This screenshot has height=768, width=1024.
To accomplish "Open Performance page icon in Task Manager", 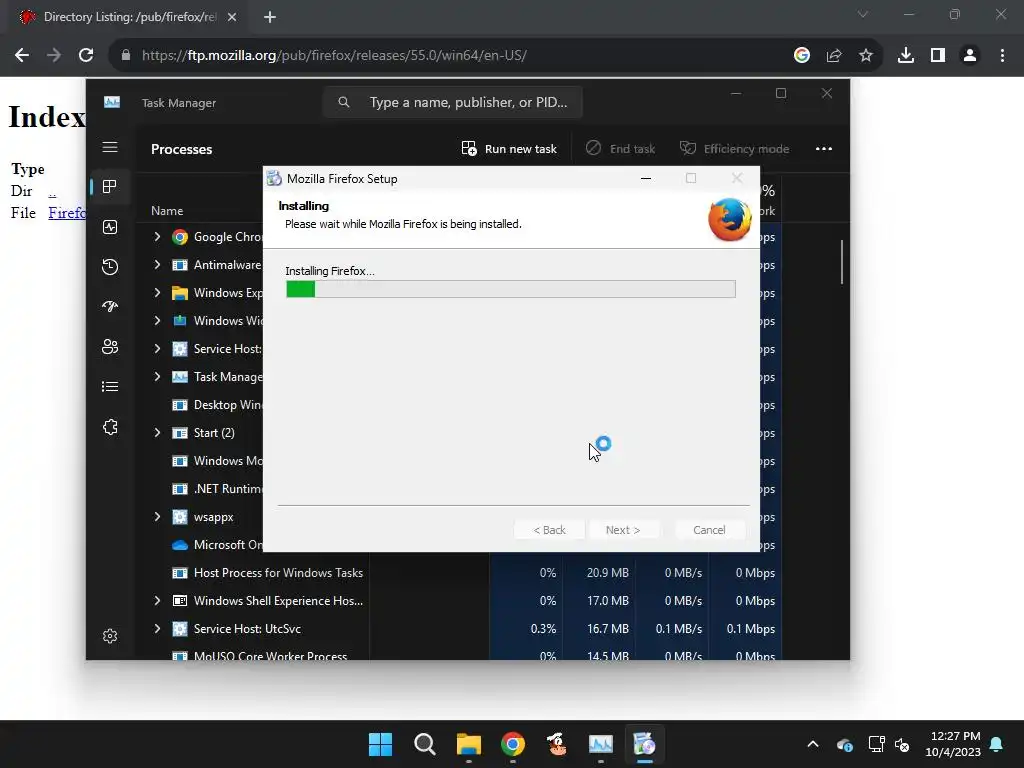I will 110,227.
